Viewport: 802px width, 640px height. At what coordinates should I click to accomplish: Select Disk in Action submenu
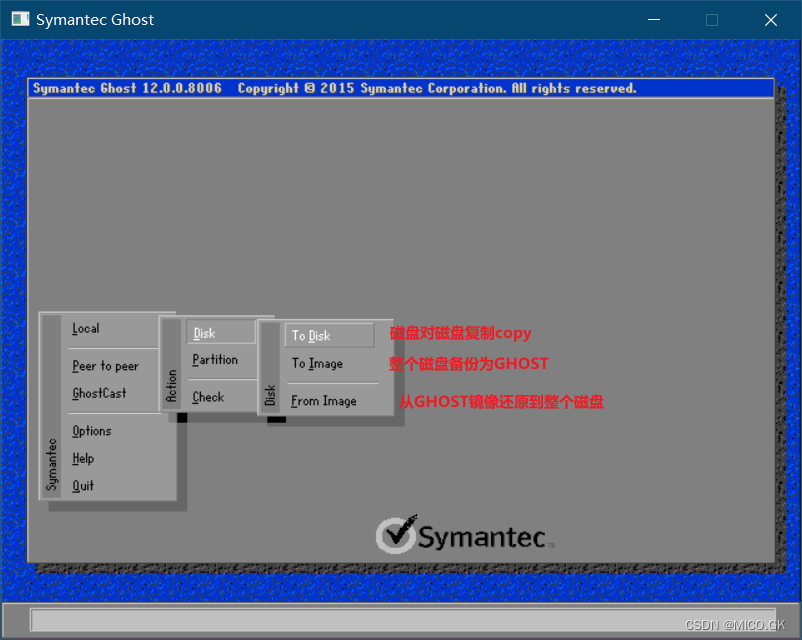(x=220, y=333)
